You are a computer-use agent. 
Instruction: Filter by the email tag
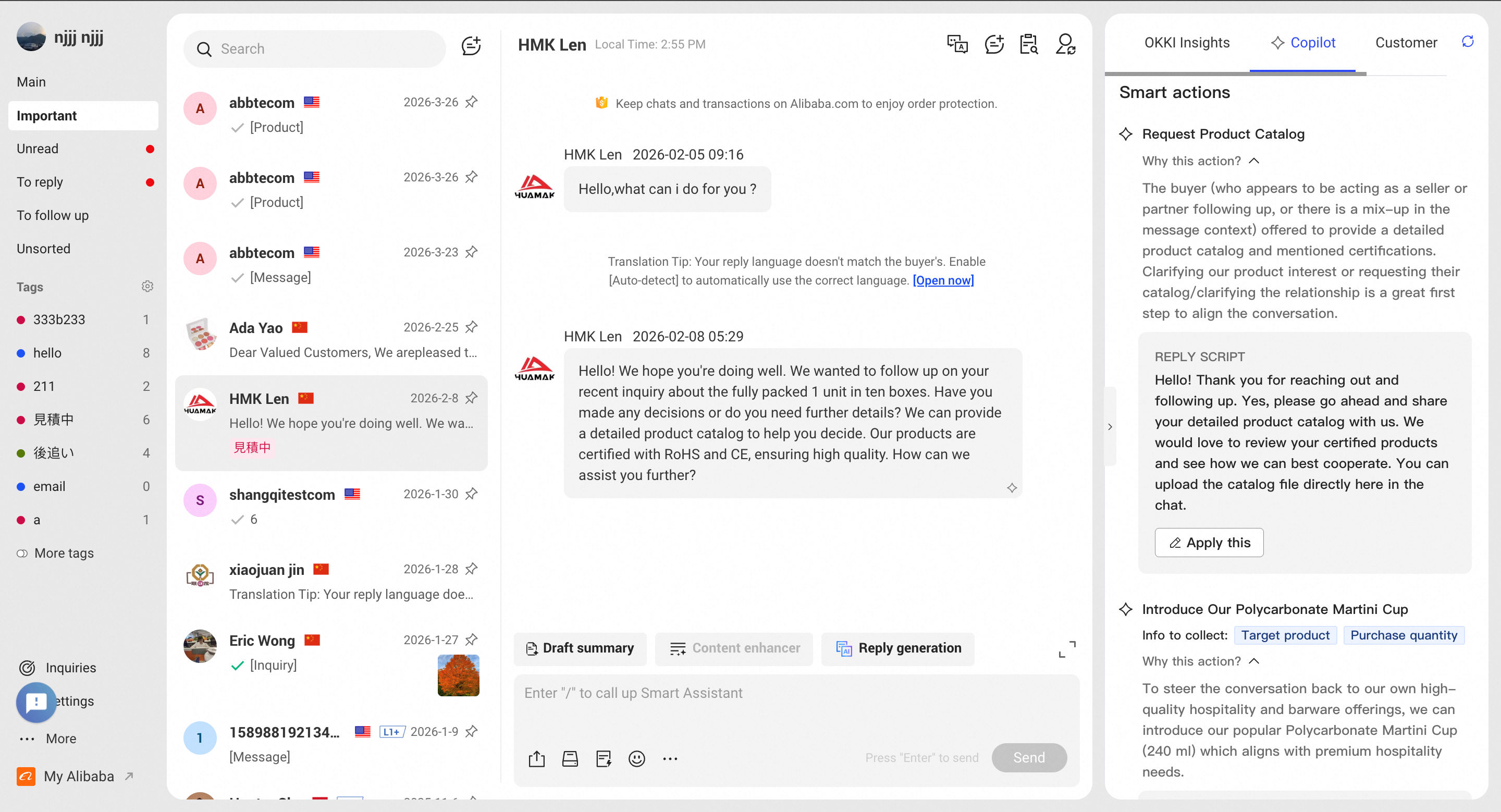click(83, 486)
